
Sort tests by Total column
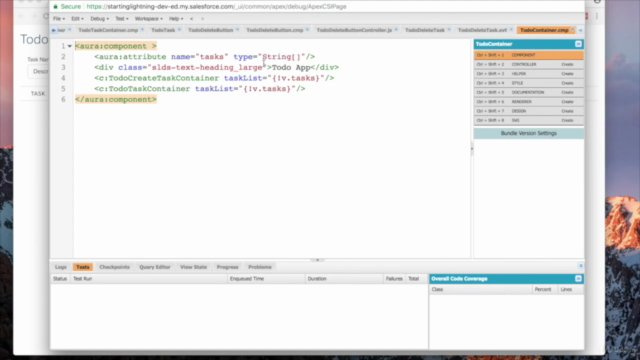tap(416, 279)
